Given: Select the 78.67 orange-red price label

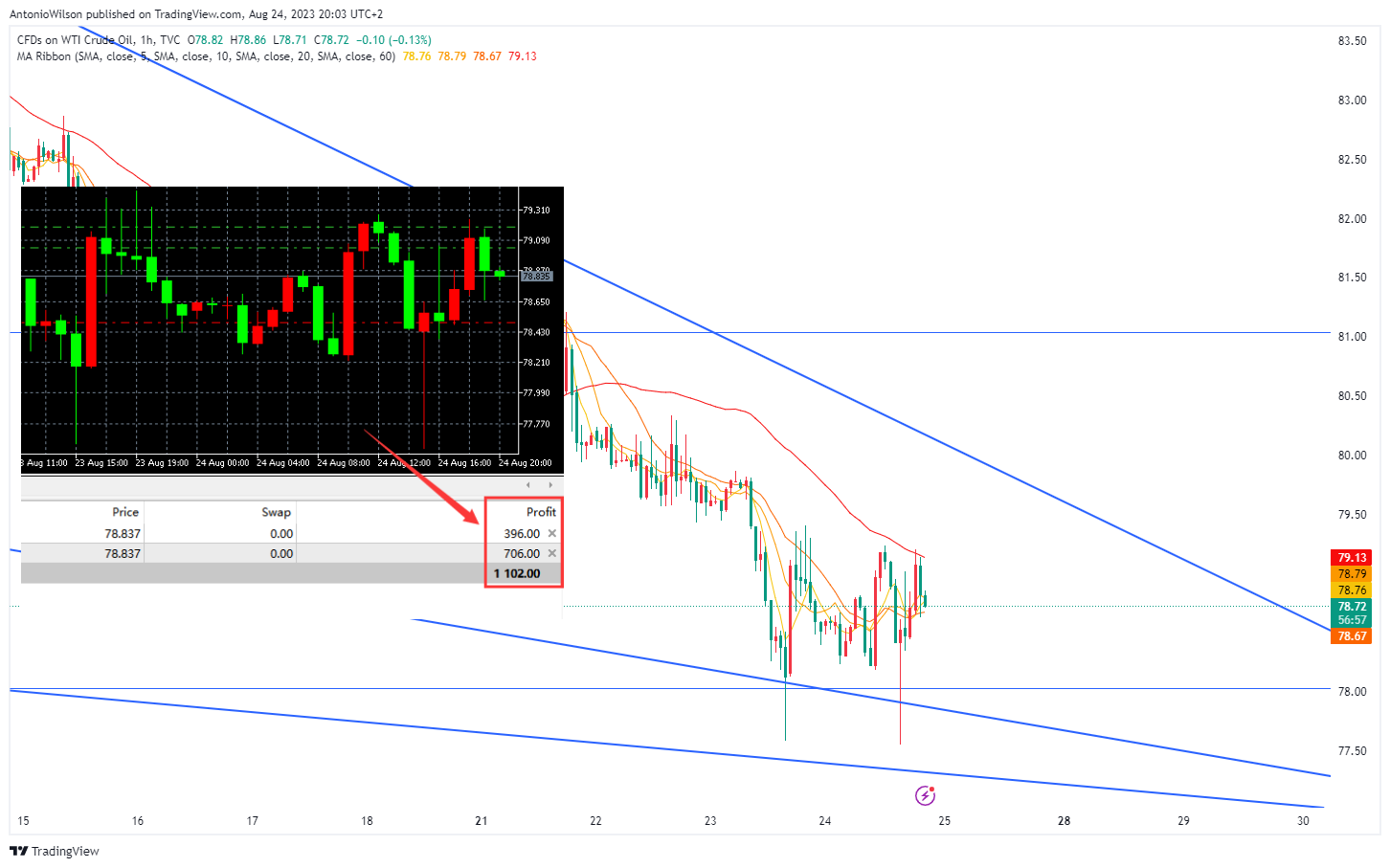Looking at the screenshot, I should point(1352,635).
